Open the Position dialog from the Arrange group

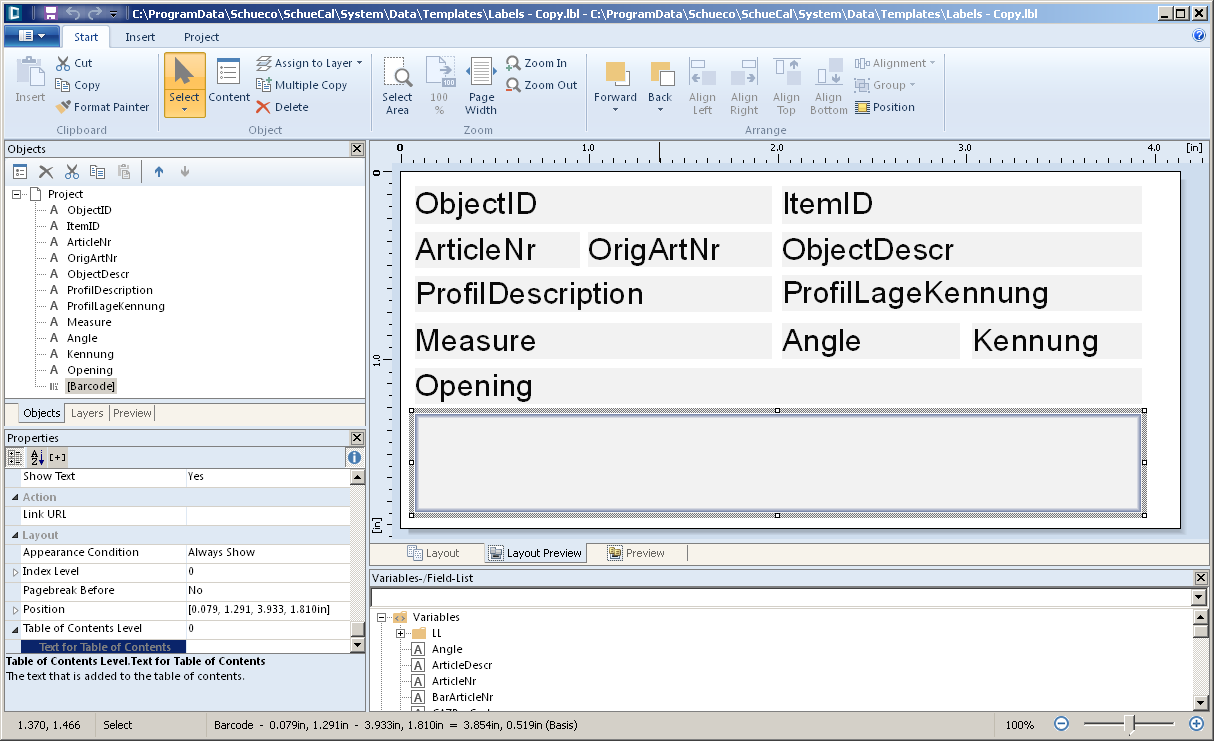[884, 107]
